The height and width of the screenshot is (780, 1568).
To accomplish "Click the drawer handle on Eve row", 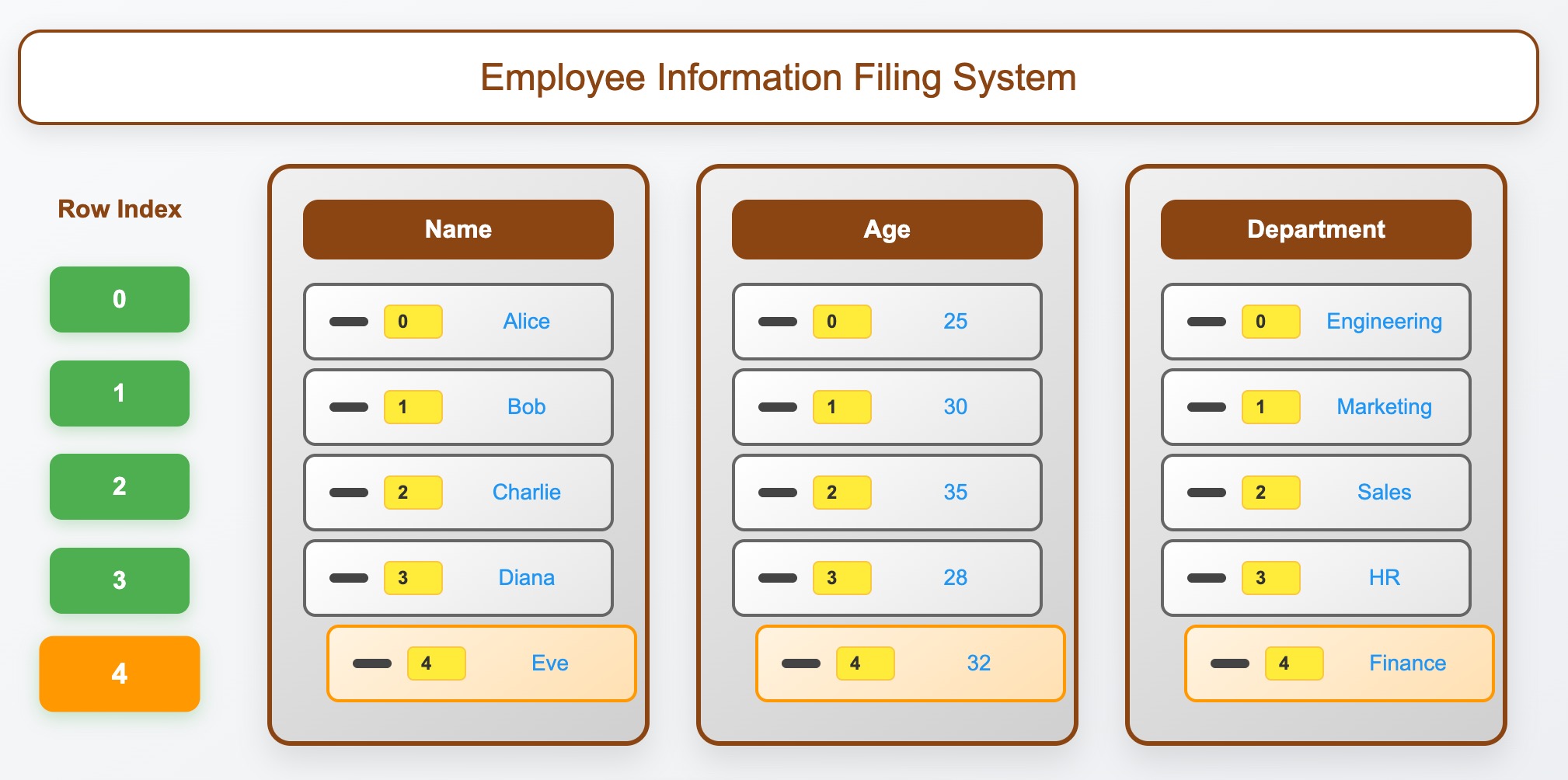I will pos(371,663).
